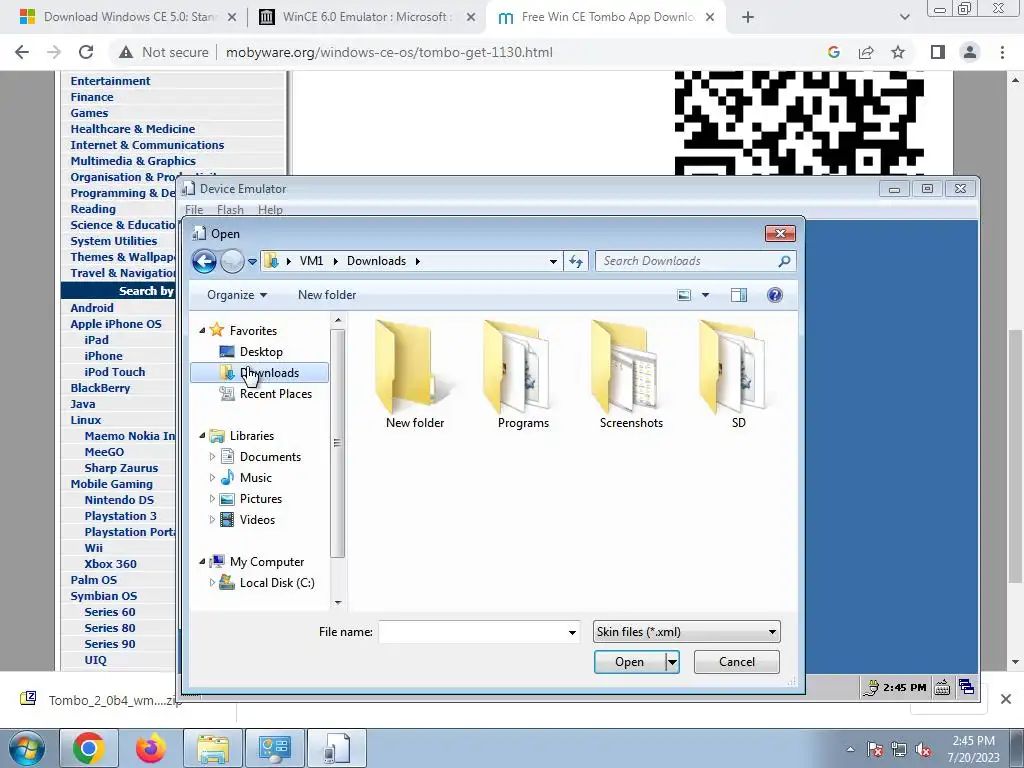Bookmark this page with the star icon

898,52
